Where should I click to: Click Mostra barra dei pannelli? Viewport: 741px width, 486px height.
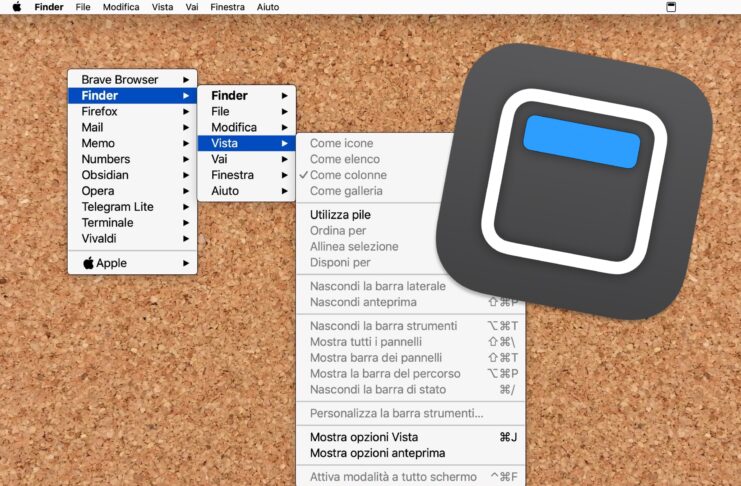[410, 358]
